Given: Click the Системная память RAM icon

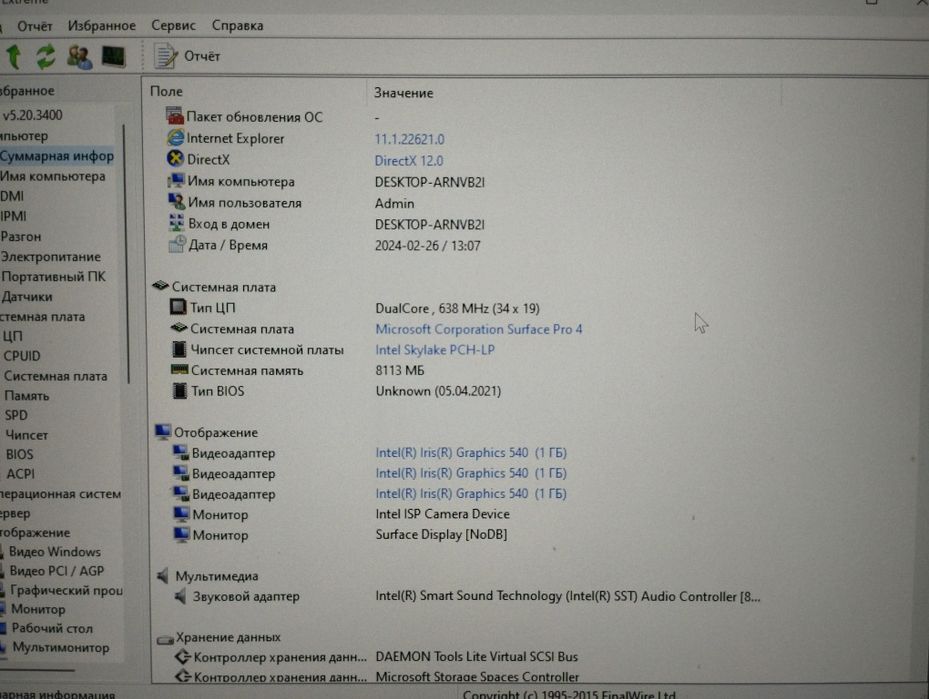Looking at the screenshot, I should (x=180, y=370).
